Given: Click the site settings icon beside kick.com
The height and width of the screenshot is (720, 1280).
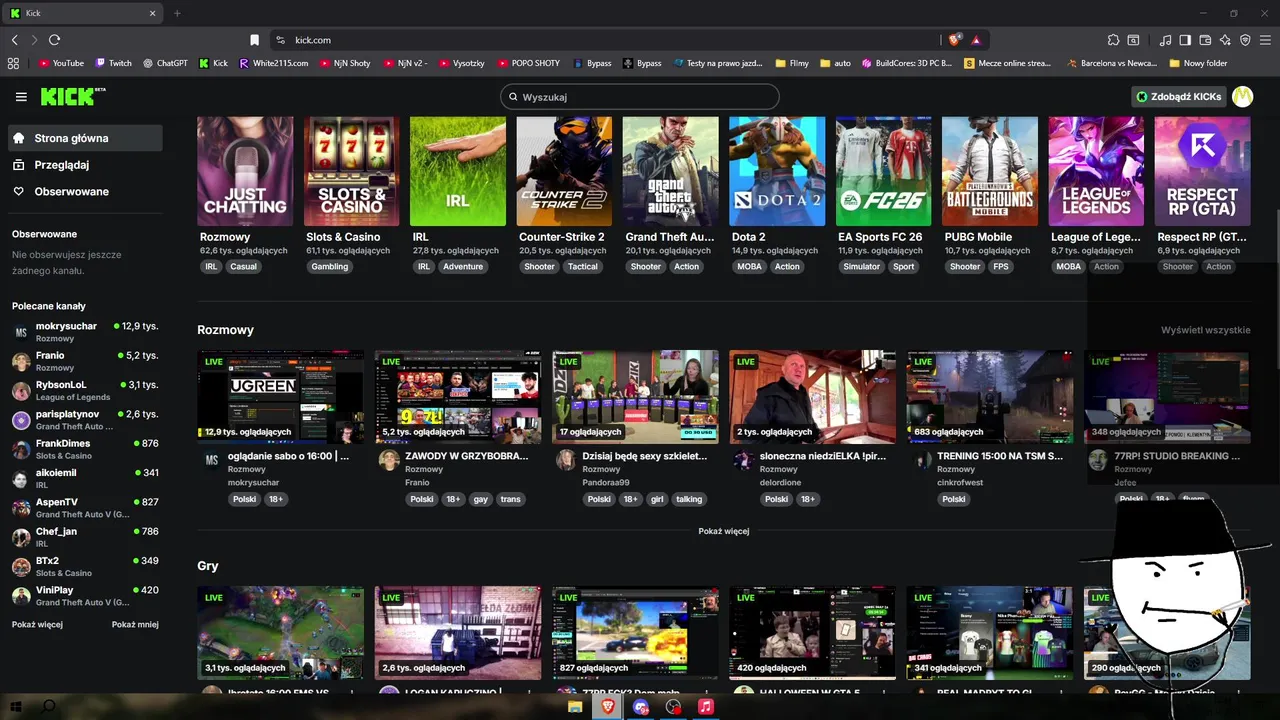Looking at the screenshot, I should [x=281, y=40].
